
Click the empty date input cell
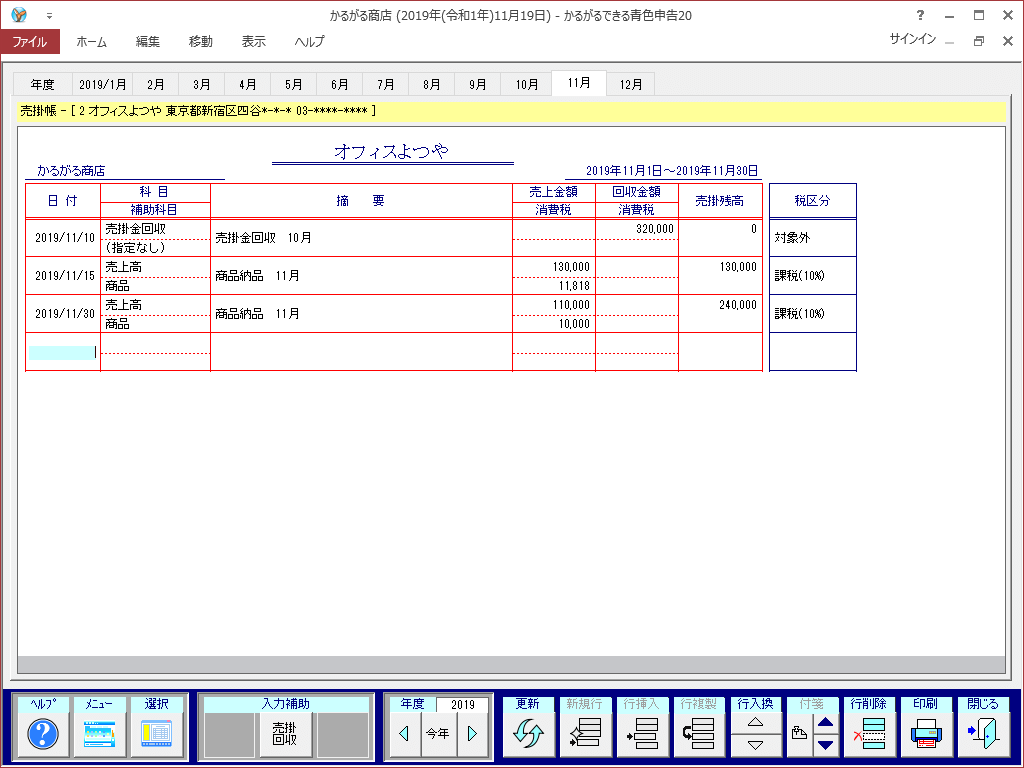[x=63, y=353]
